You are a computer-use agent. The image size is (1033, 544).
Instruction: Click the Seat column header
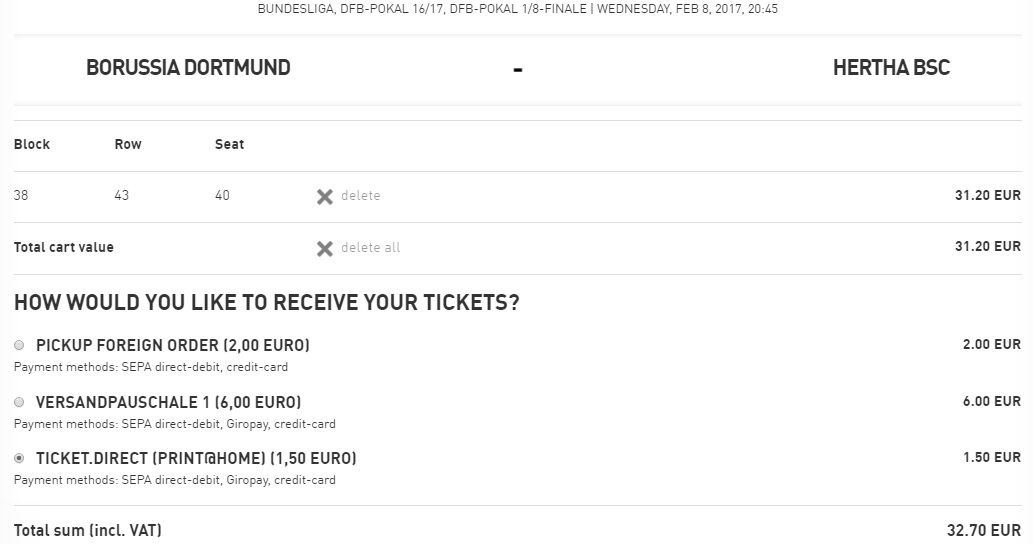tap(229, 144)
